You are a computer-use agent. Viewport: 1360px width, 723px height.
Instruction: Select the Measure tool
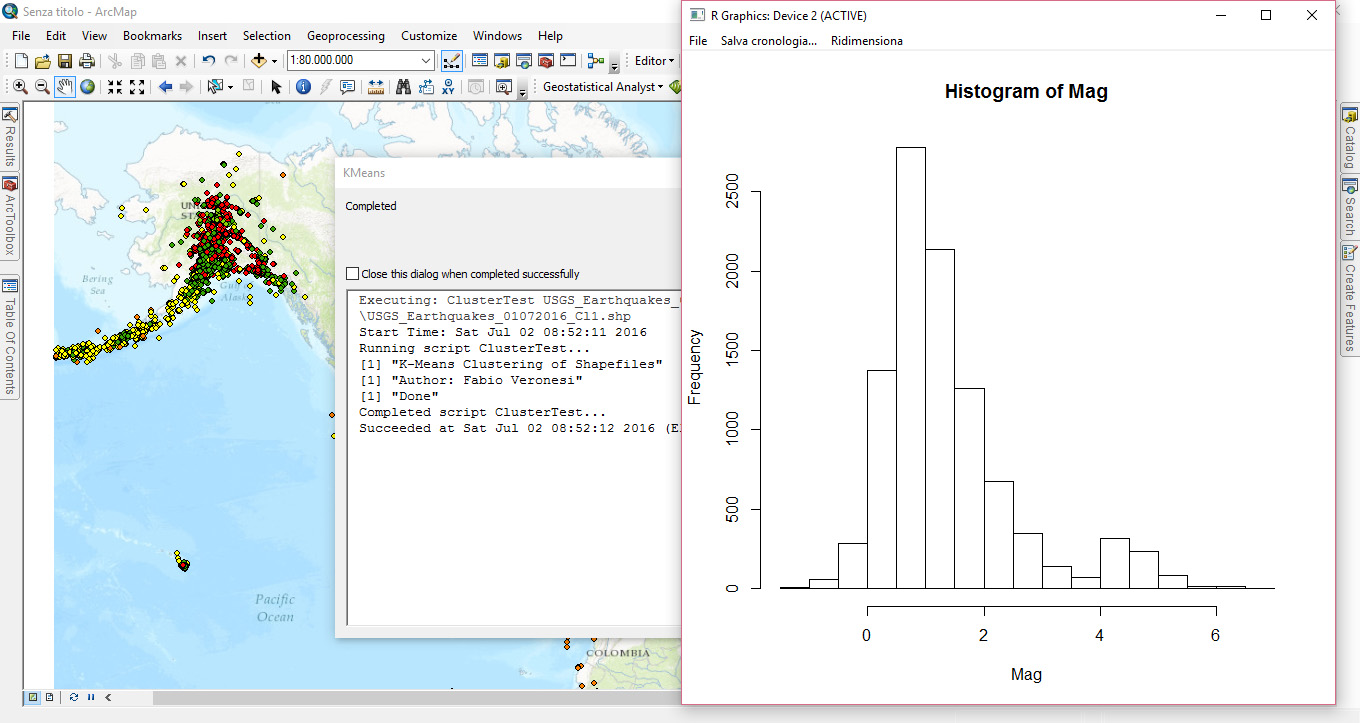tap(374, 86)
